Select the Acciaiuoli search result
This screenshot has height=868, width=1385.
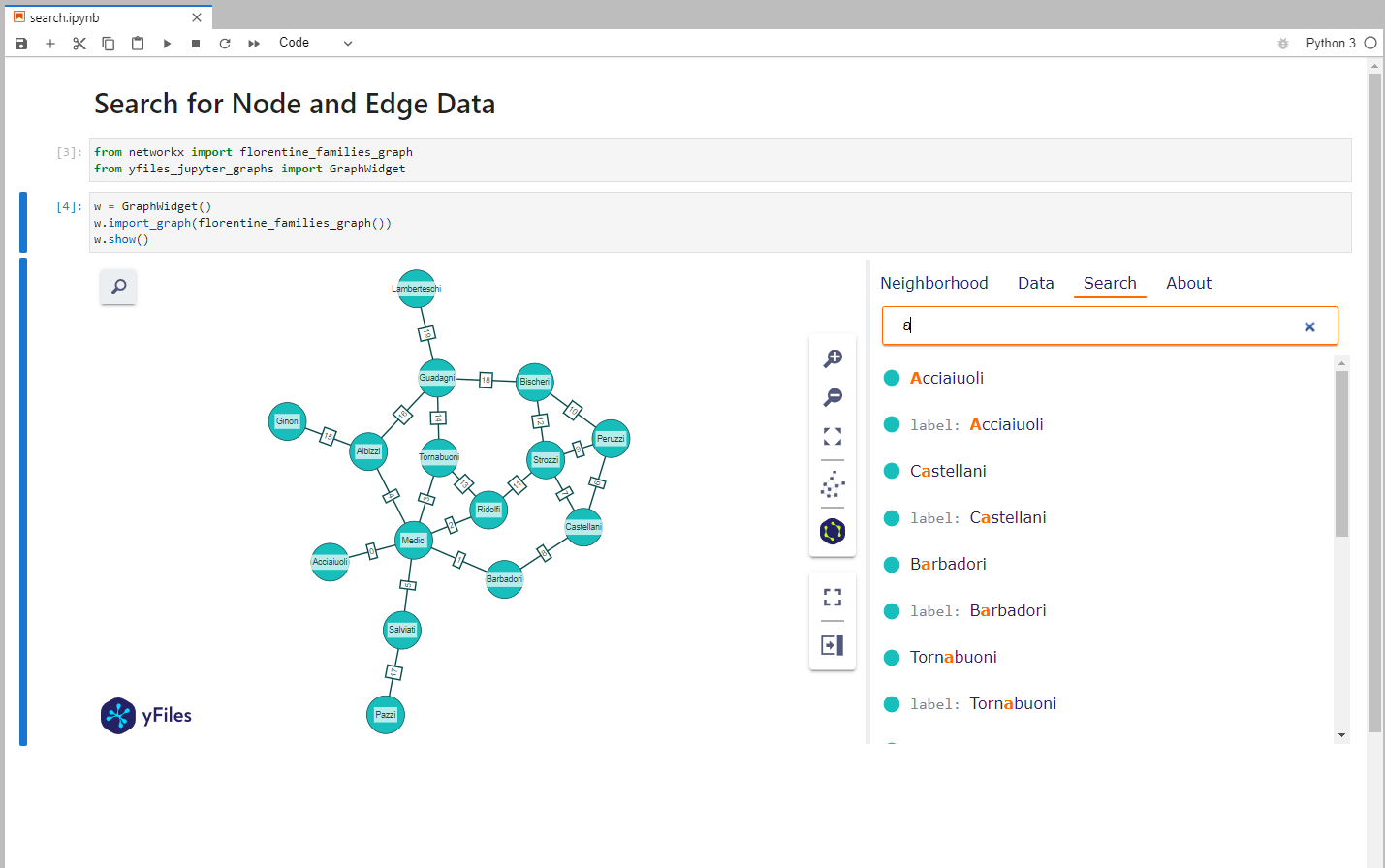[x=947, y=378]
